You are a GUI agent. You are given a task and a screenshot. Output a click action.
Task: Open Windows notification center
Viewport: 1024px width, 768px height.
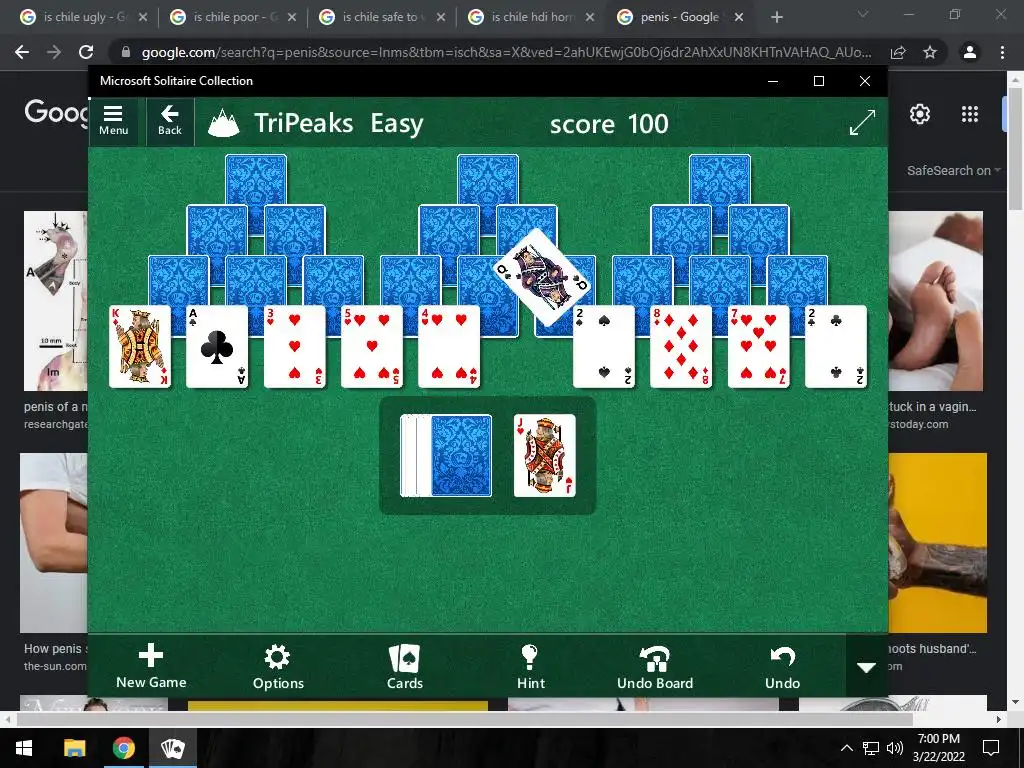(x=991, y=748)
